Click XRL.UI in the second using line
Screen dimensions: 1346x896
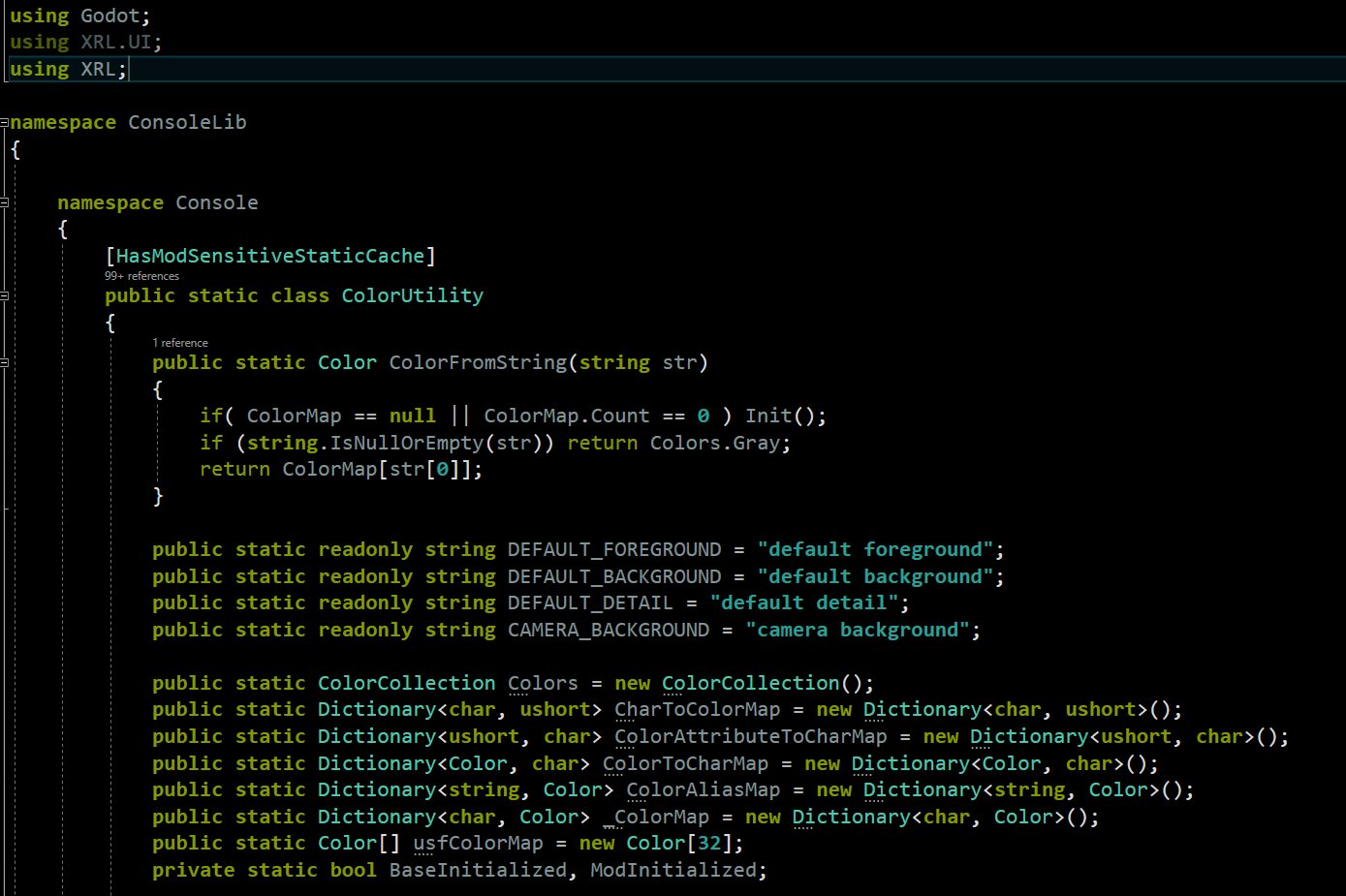(x=120, y=42)
